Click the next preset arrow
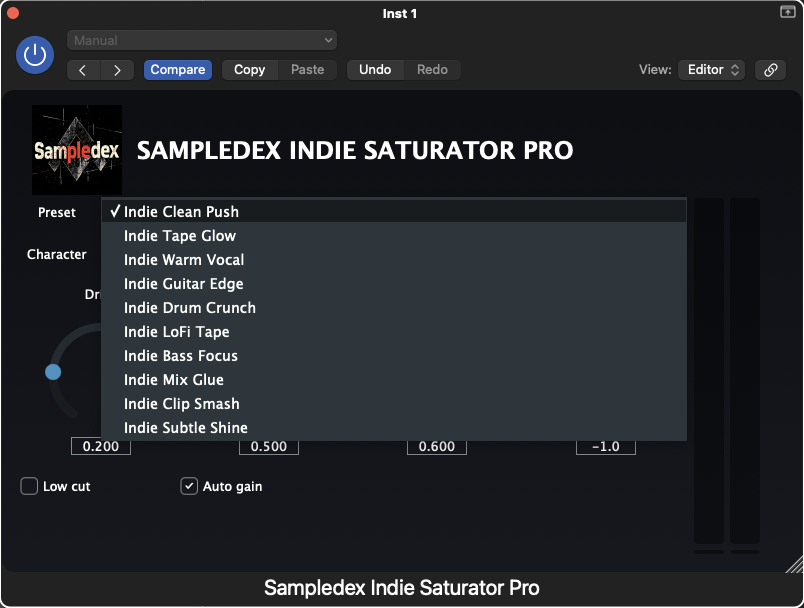Viewport: 804px width, 608px height. [117, 71]
